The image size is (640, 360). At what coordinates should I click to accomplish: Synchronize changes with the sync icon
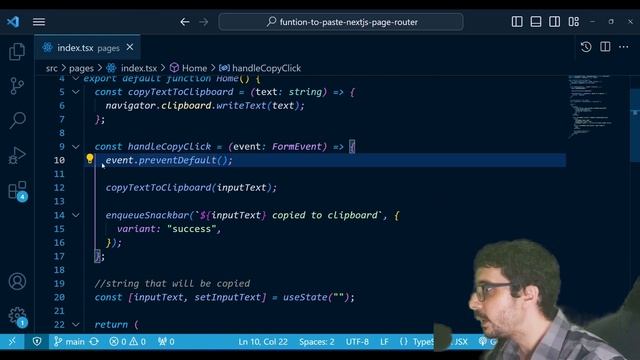point(94,342)
